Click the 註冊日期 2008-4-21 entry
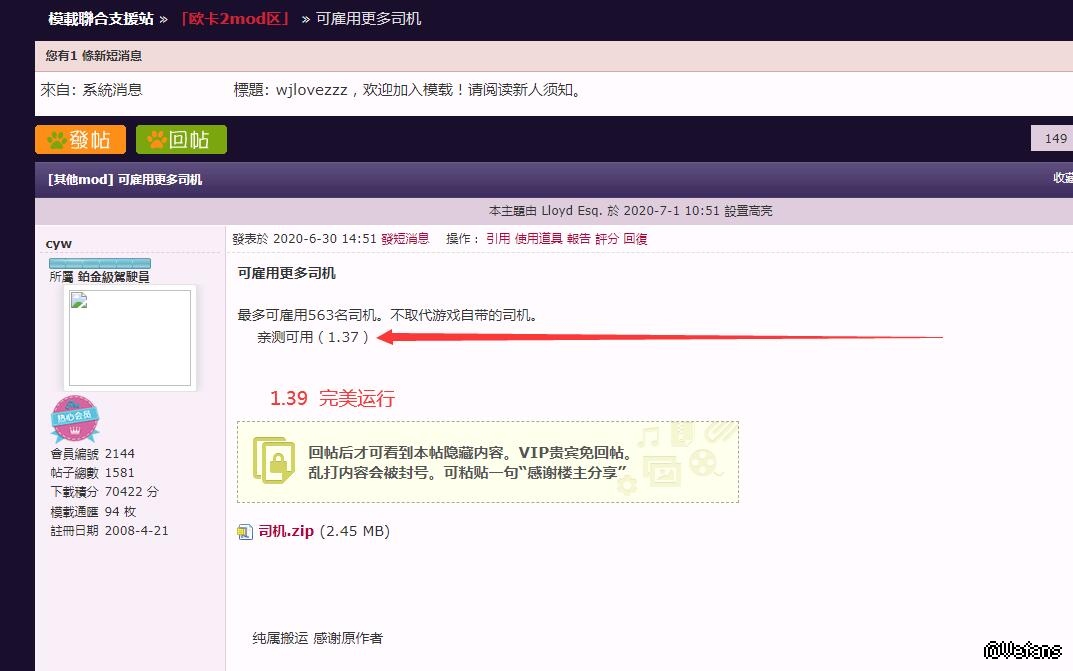The width and height of the screenshot is (1073, 671). (109, 530)
